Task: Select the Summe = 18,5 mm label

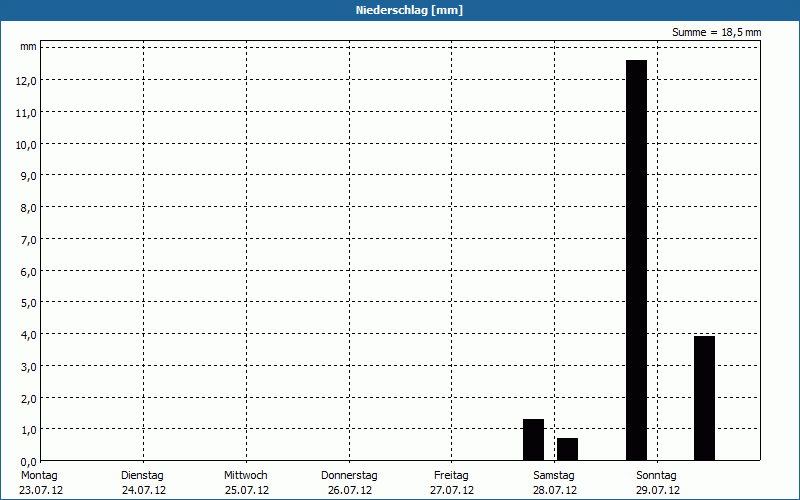Action: point(716,32)
